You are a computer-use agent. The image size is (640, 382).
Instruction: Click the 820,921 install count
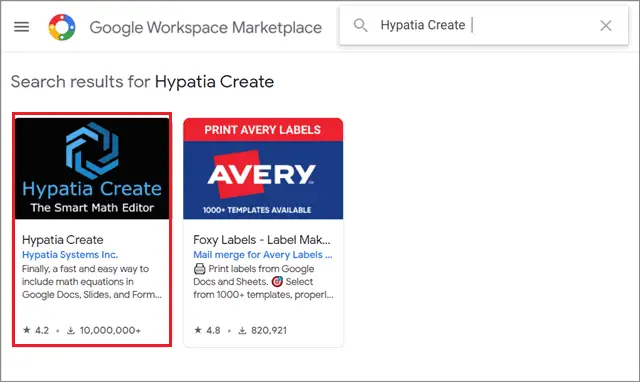[x=269, y=330]
